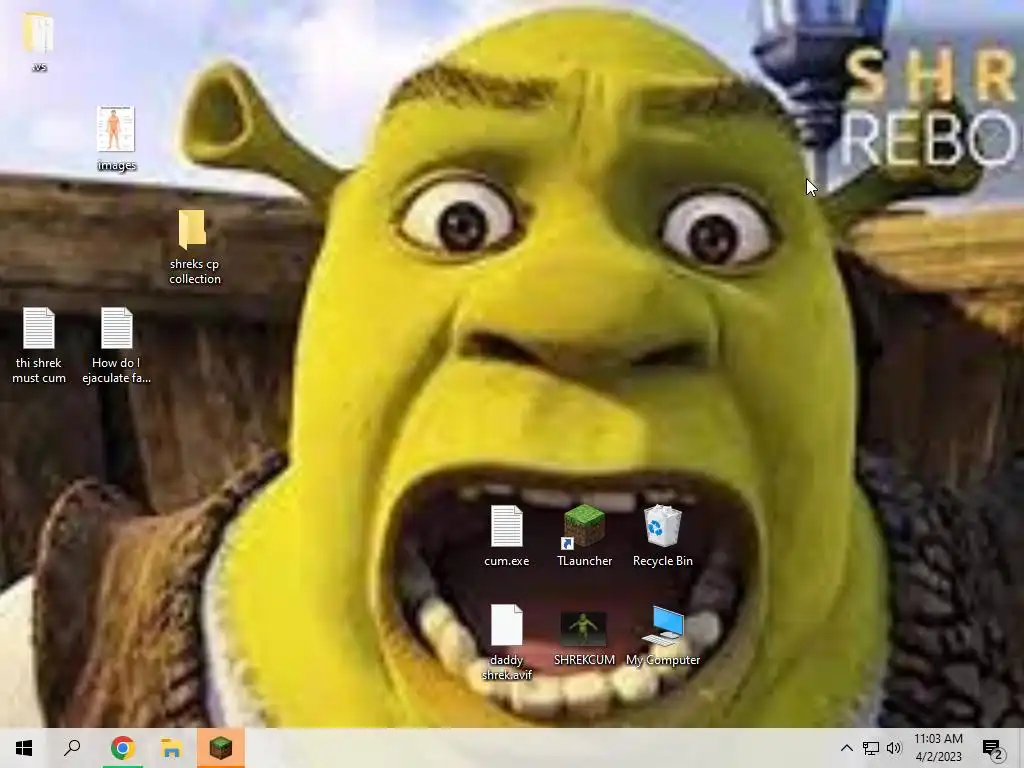Open the clock showing 11:03 AM
Image resolution: width=1024 pixels, height=768 pixels.
pyautogui.click(x=938, y=748)
